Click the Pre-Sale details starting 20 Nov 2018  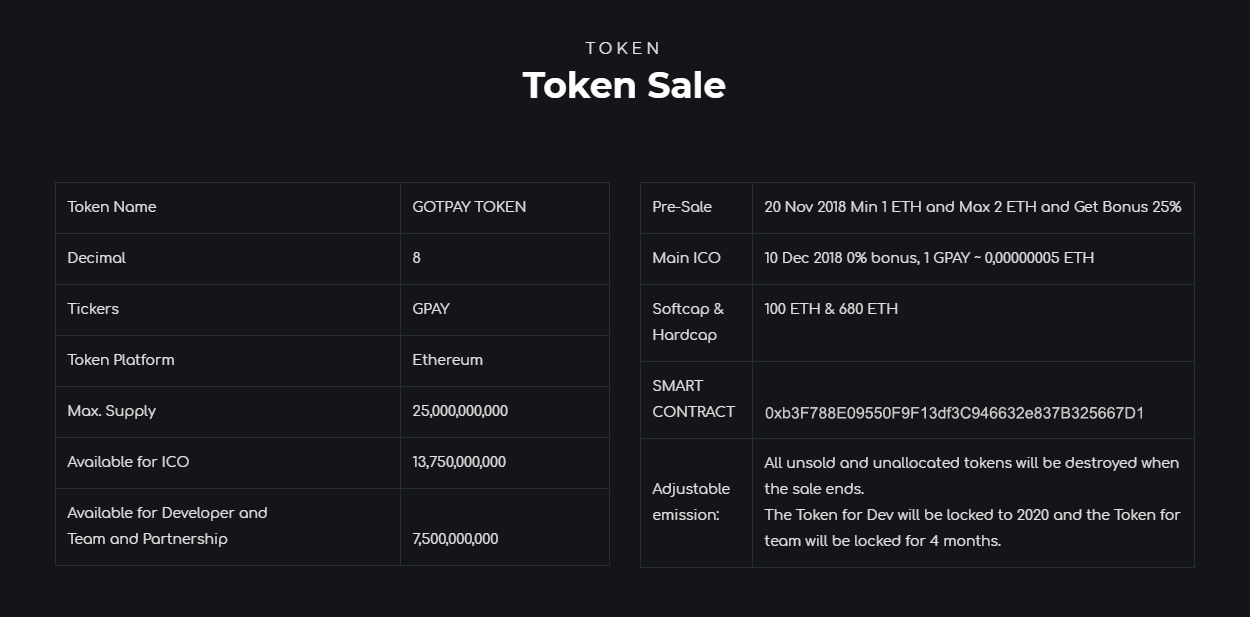973,207
